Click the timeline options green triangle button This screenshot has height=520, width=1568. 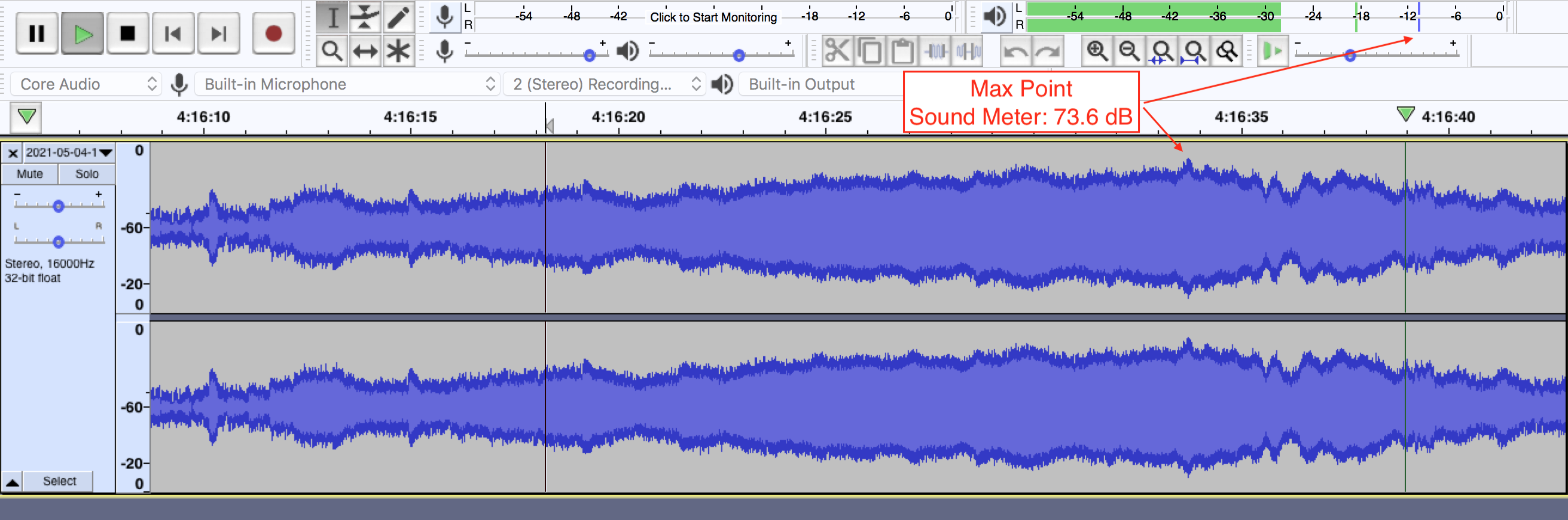click(26, 117)
